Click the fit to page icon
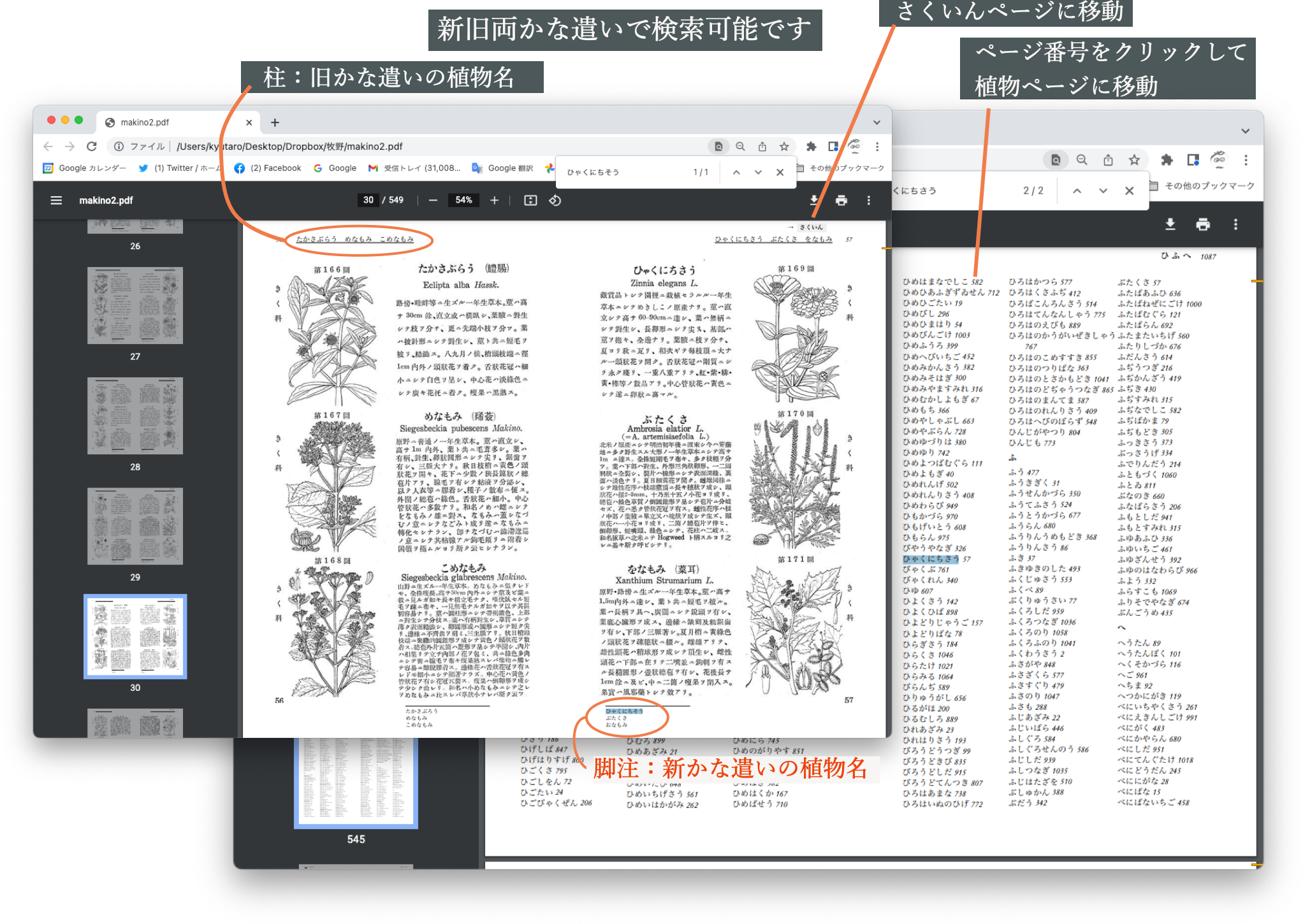The width and height of the screenshot is (1303, 924). pyautogui.click(x=530, y=200)
